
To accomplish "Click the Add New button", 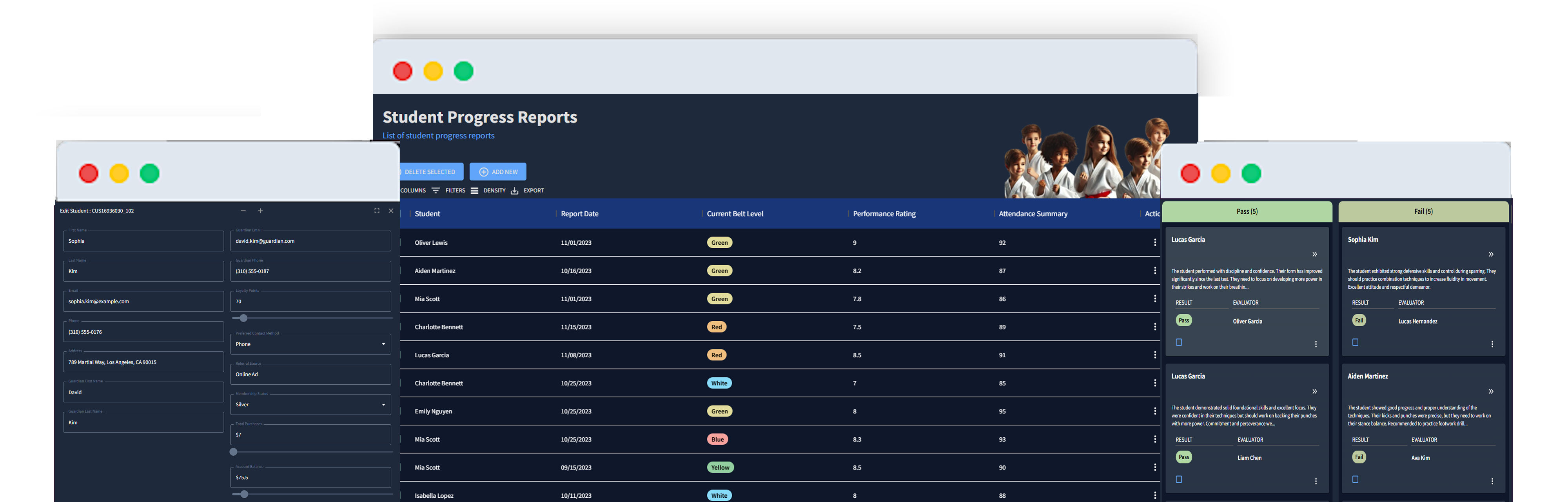I will (x=497, y=171).
